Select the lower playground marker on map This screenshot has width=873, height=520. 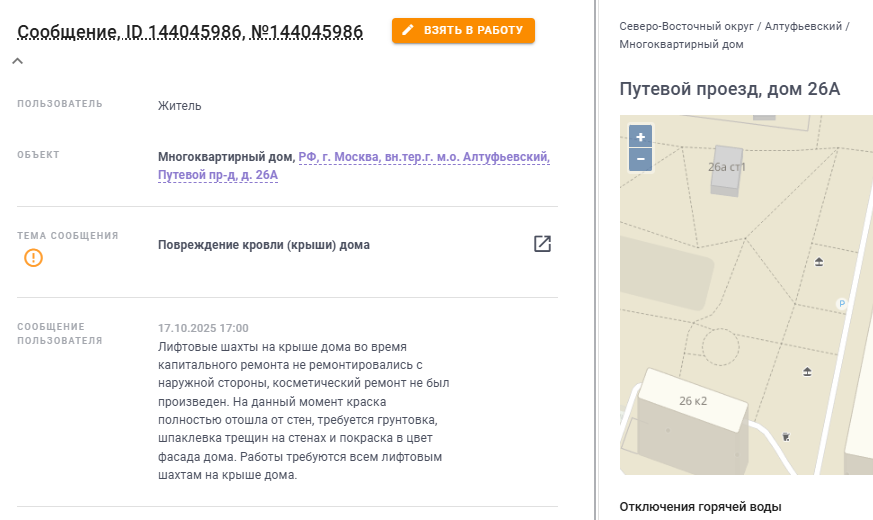[807, 371]
